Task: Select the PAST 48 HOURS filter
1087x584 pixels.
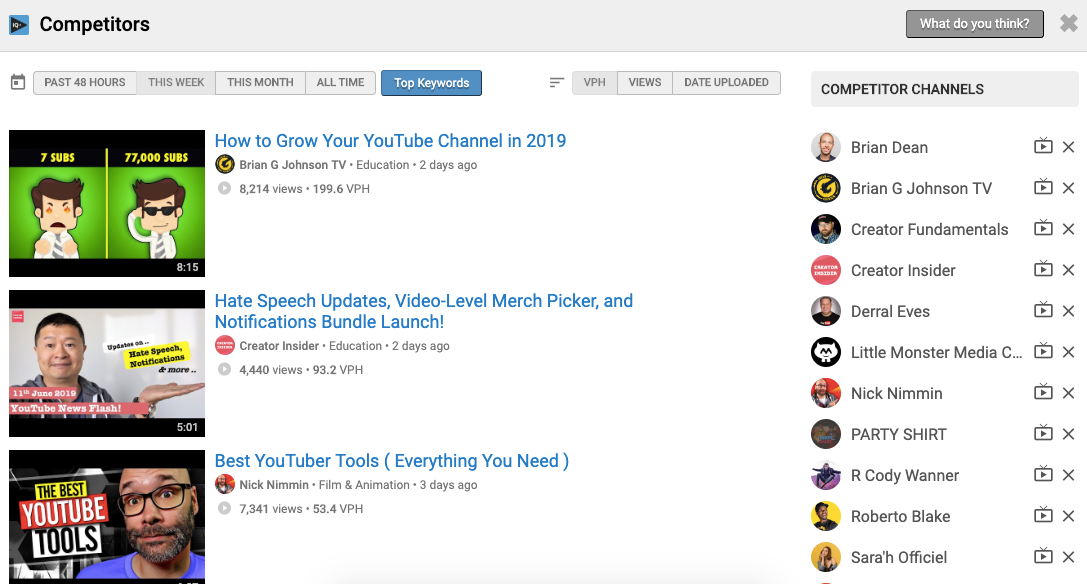Action: [85, 83]
